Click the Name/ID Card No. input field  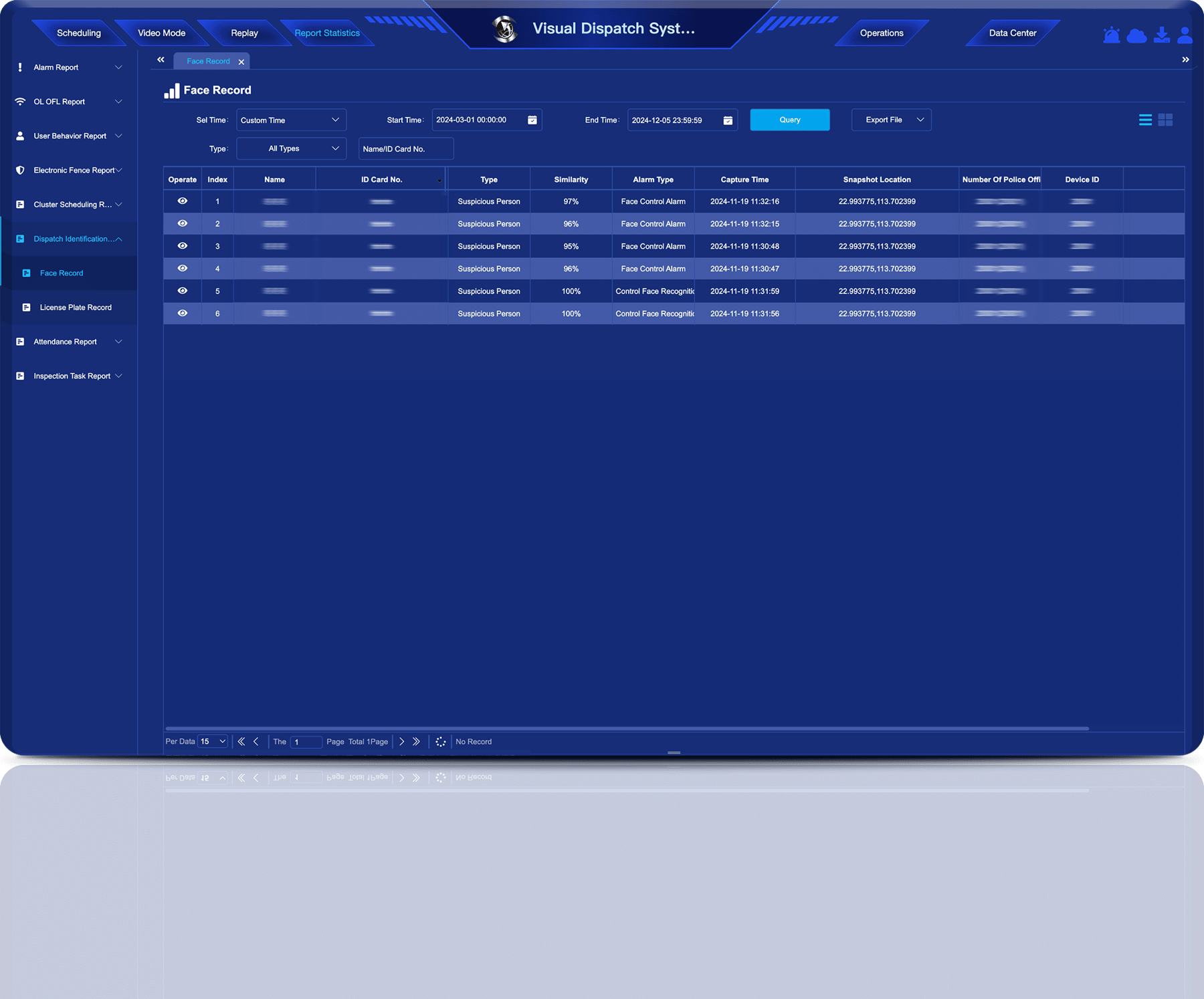[406, 148]
